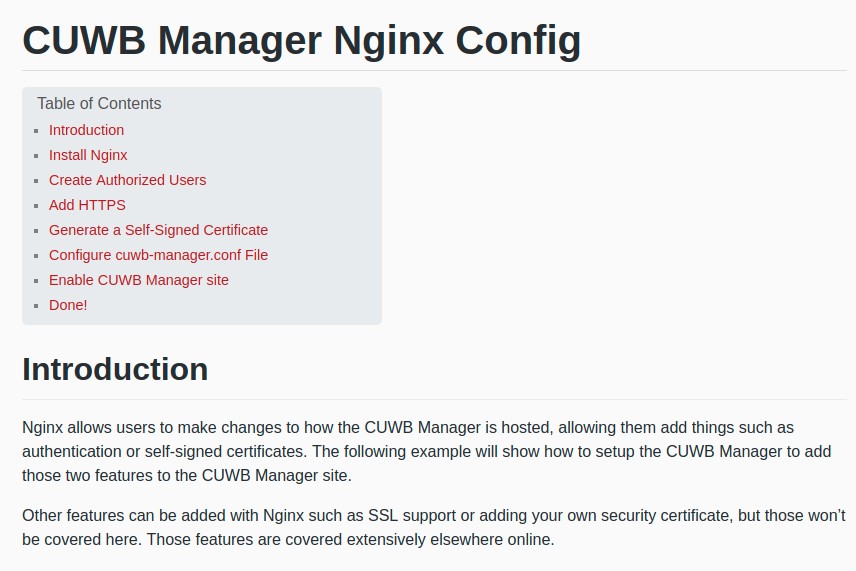Click the paragraph starting with Other features
The width and height of the screenshot is (856, 571).
coord(433,527)
